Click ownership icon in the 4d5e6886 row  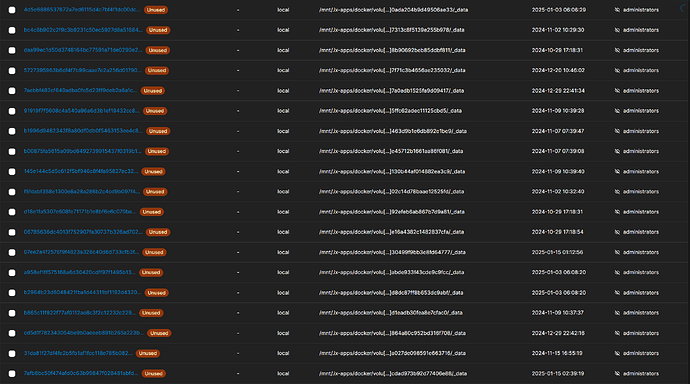617,10
